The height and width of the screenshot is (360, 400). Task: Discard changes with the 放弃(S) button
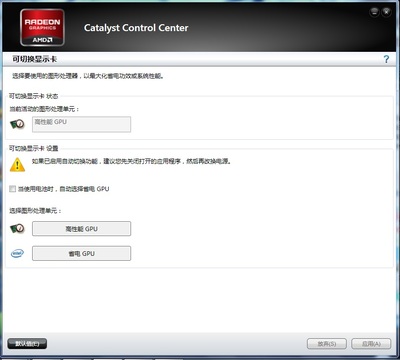(x=327, y=344)
